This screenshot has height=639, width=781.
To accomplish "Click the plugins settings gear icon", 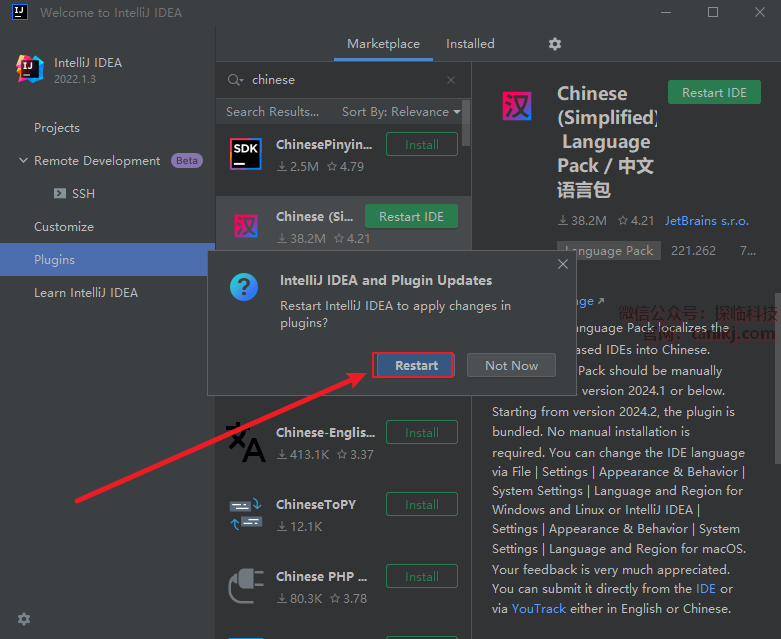I will [x=555, y=44].
